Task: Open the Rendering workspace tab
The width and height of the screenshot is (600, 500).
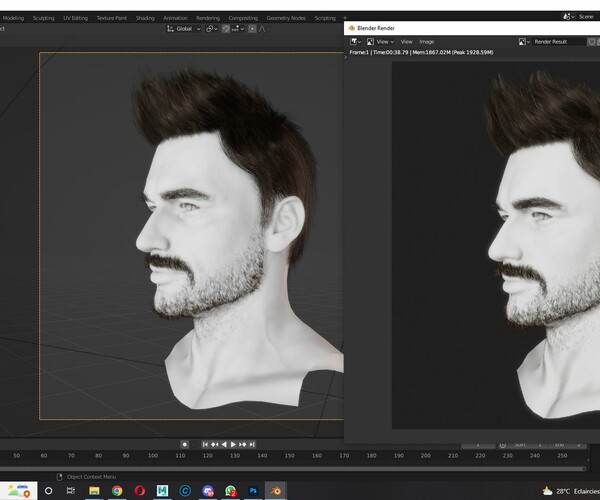Action: [208, 18]
